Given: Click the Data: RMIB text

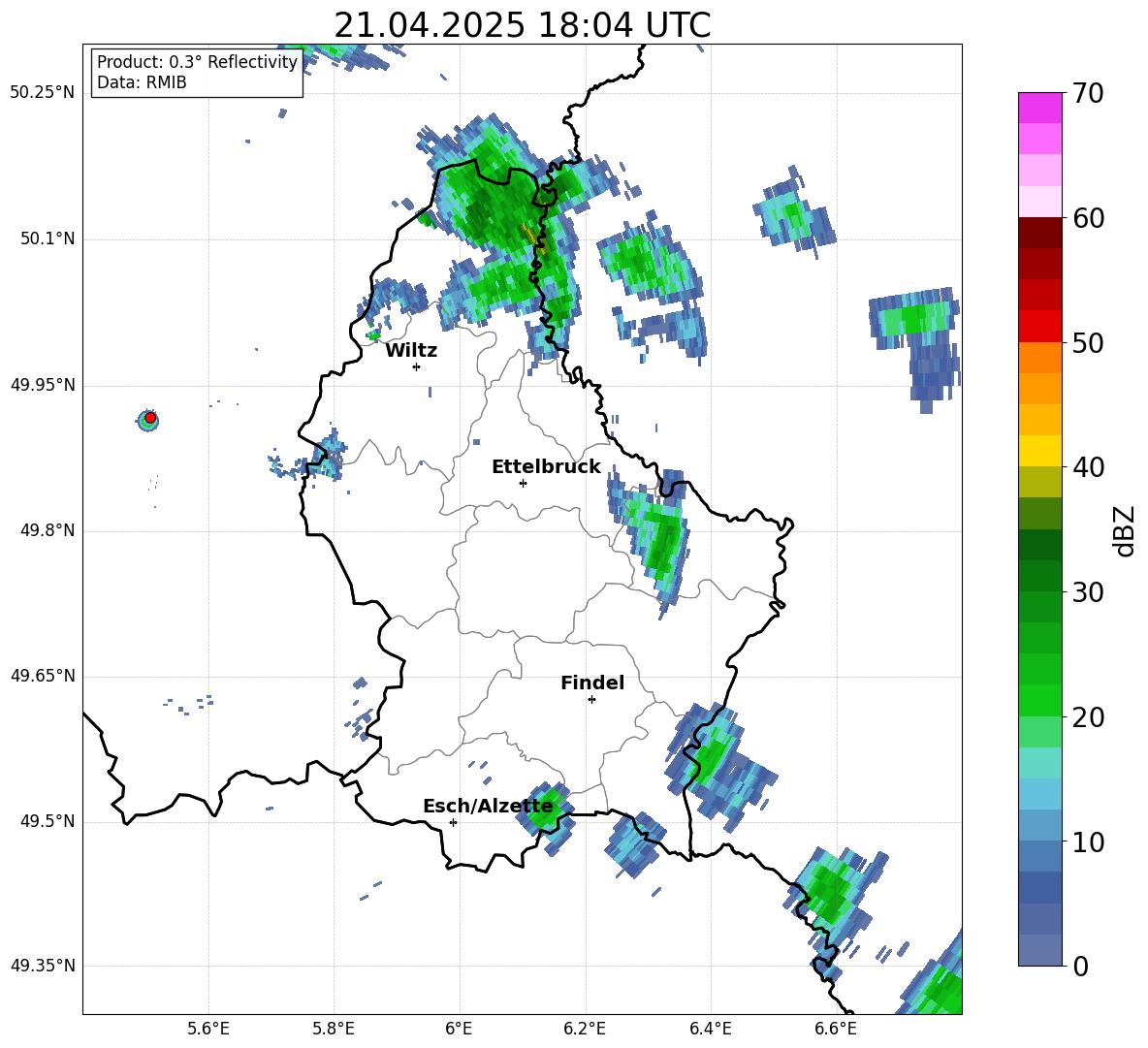Looking at the screenshot, I should [x=142, y=82].
